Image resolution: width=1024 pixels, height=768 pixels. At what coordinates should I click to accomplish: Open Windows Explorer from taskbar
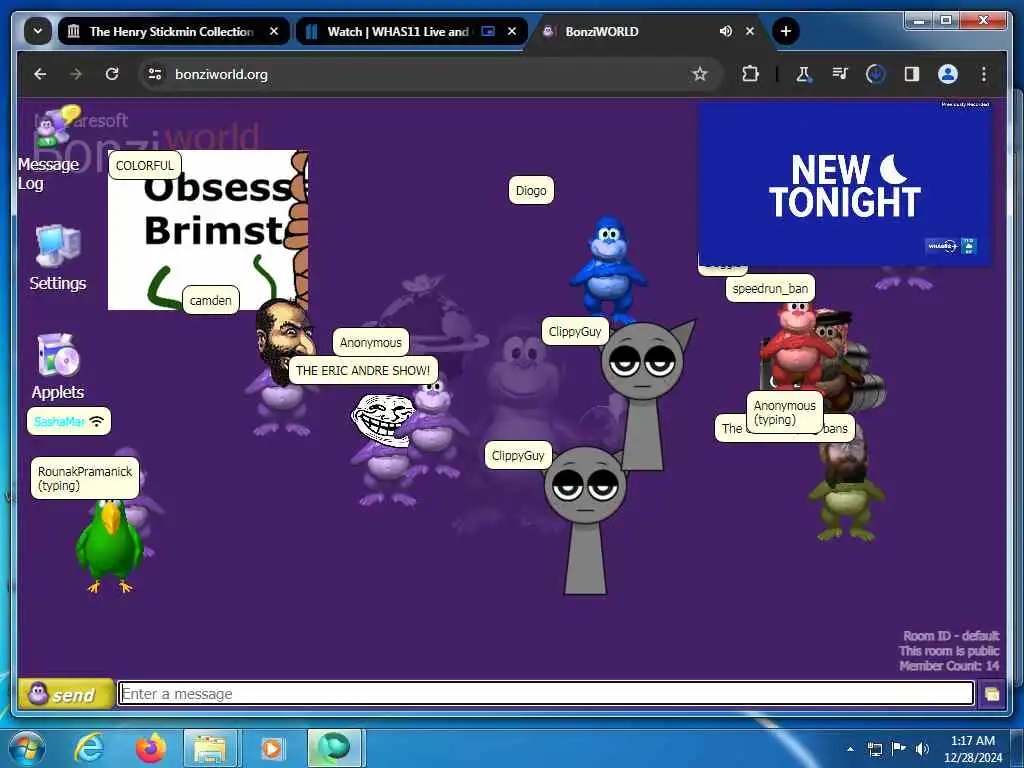tap(210, 748)
